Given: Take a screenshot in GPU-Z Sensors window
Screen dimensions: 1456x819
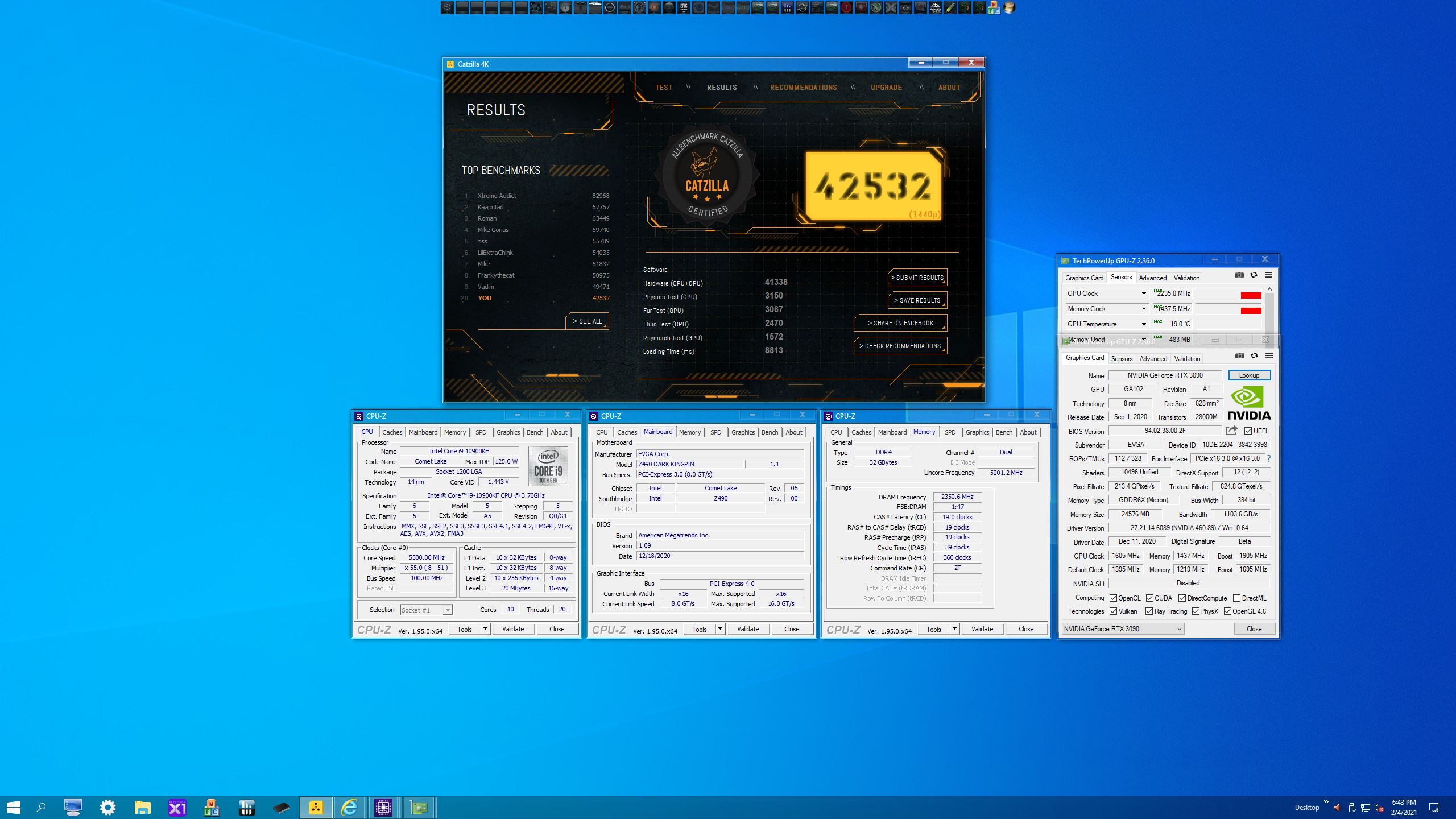Looking at the screenshot, I should click(x=1239, y=275).
